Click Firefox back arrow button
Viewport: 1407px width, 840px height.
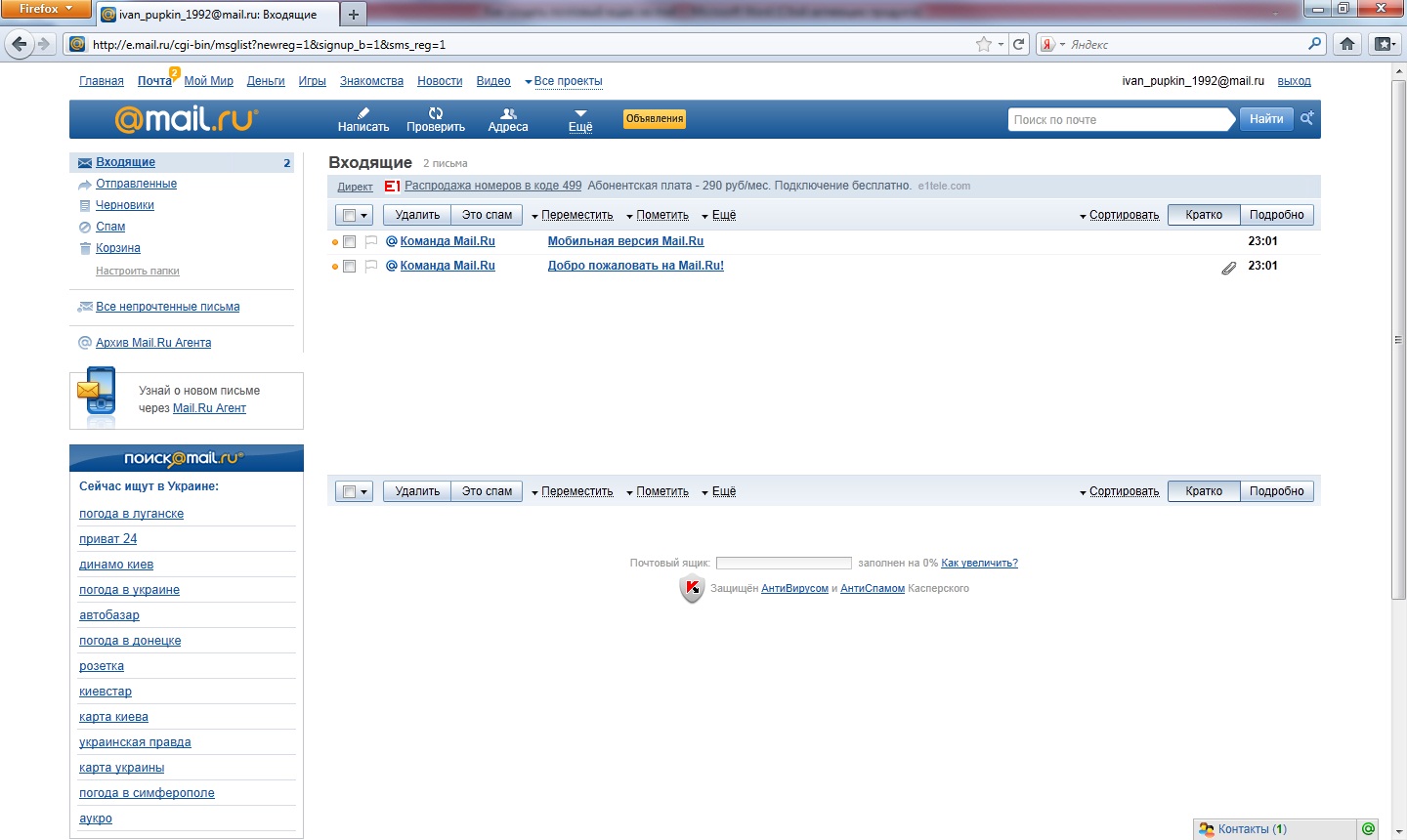click(x=20, y=44)
